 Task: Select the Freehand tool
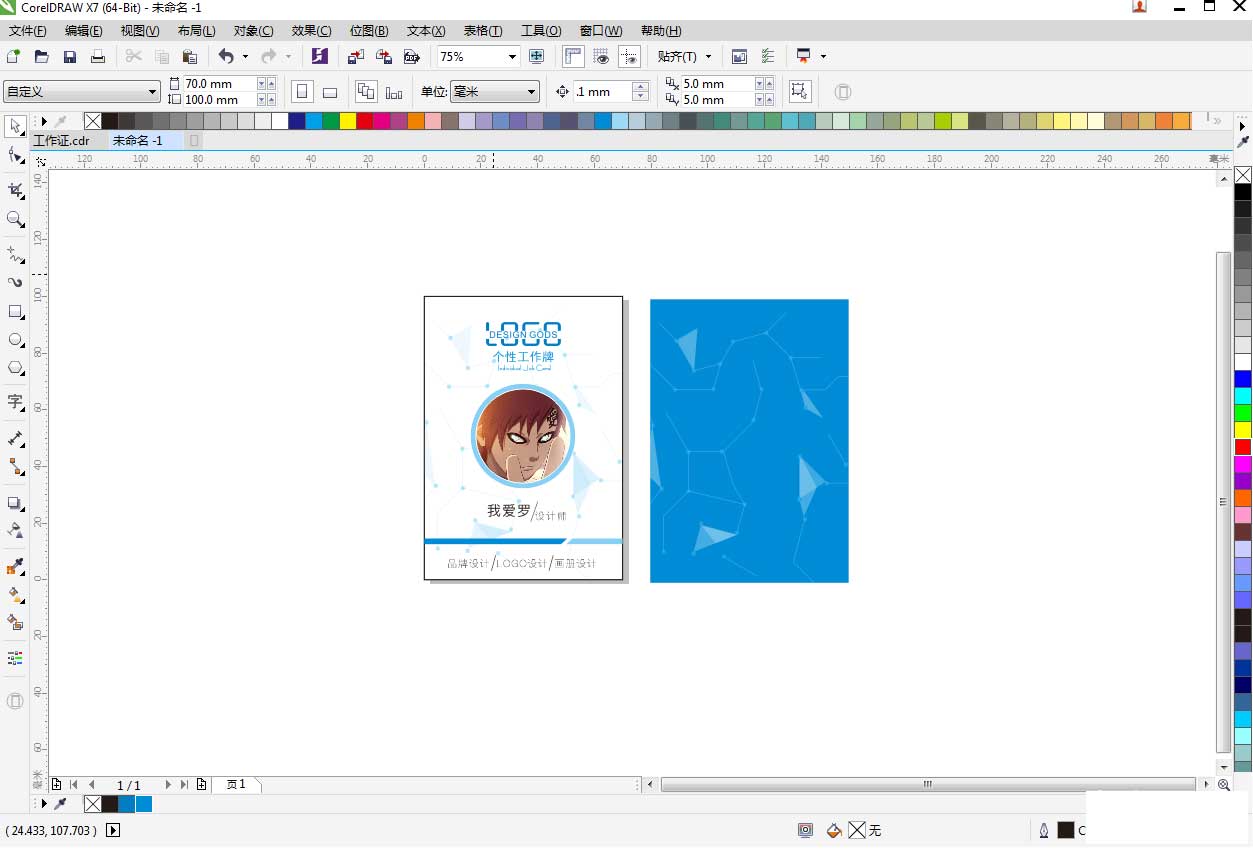pos(15,254)
